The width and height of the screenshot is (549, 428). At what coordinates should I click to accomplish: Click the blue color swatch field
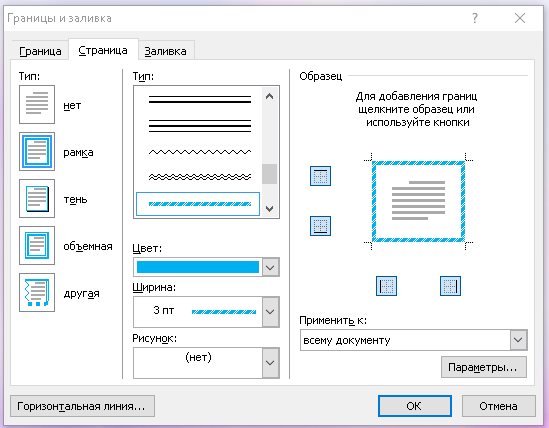198,267
